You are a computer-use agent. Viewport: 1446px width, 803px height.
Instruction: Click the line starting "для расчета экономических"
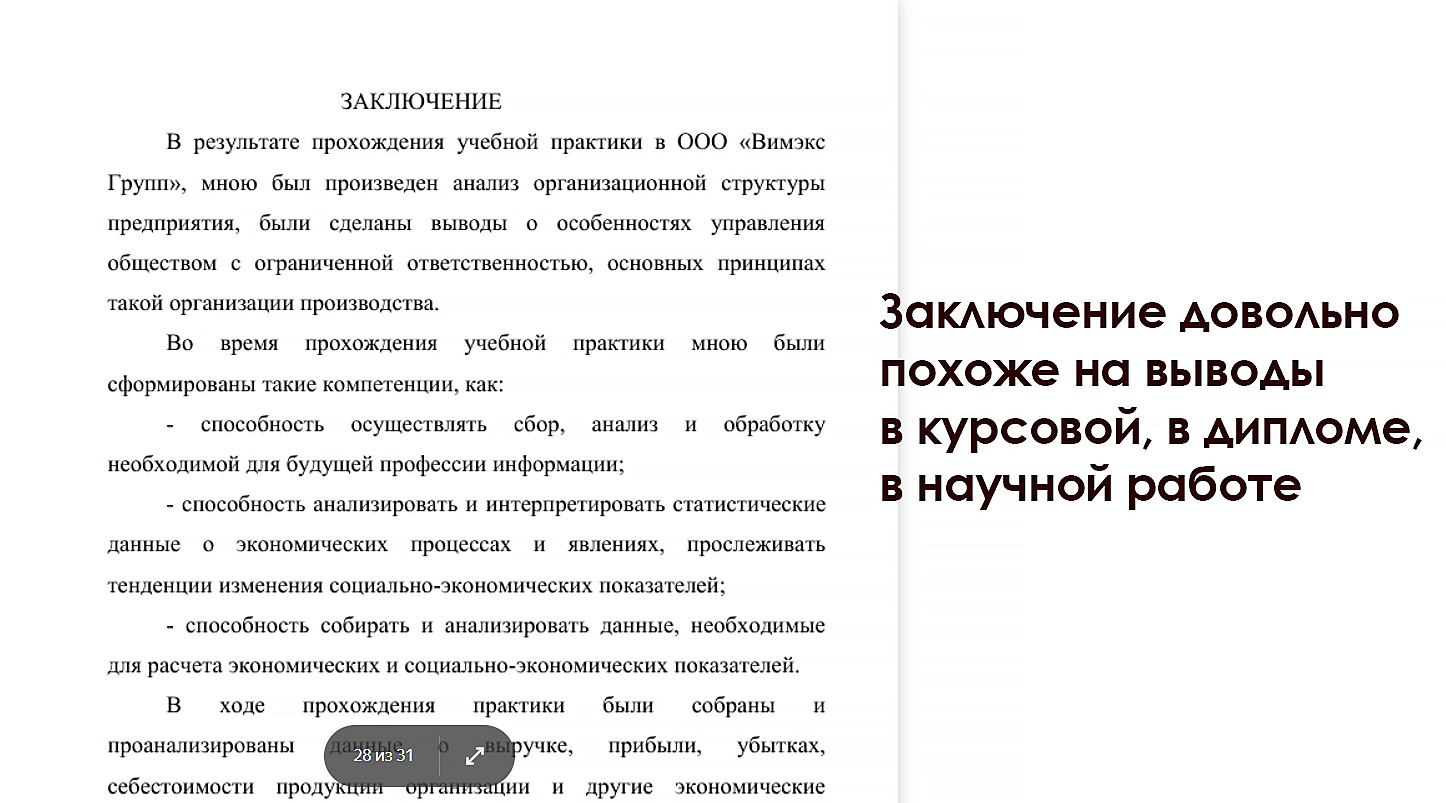[454, 665]
